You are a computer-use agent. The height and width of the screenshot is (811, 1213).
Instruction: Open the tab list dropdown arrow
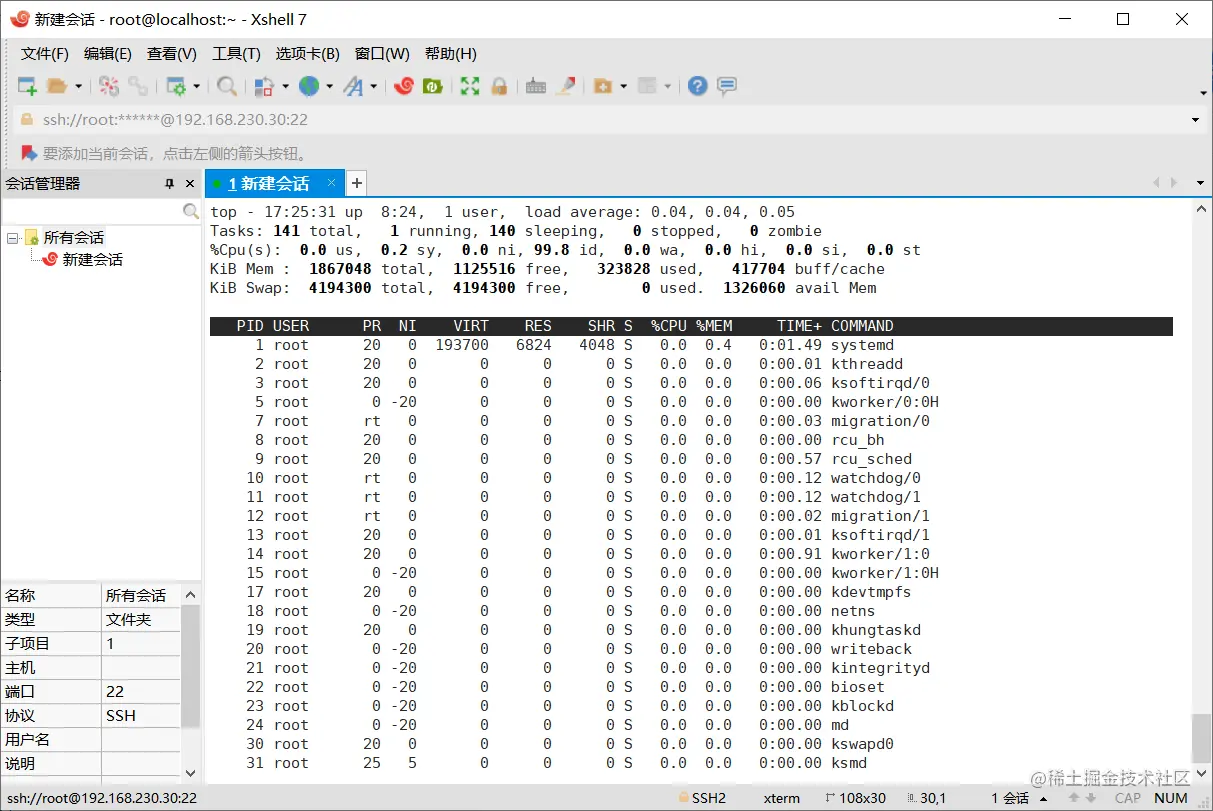tap(1200, 183)
